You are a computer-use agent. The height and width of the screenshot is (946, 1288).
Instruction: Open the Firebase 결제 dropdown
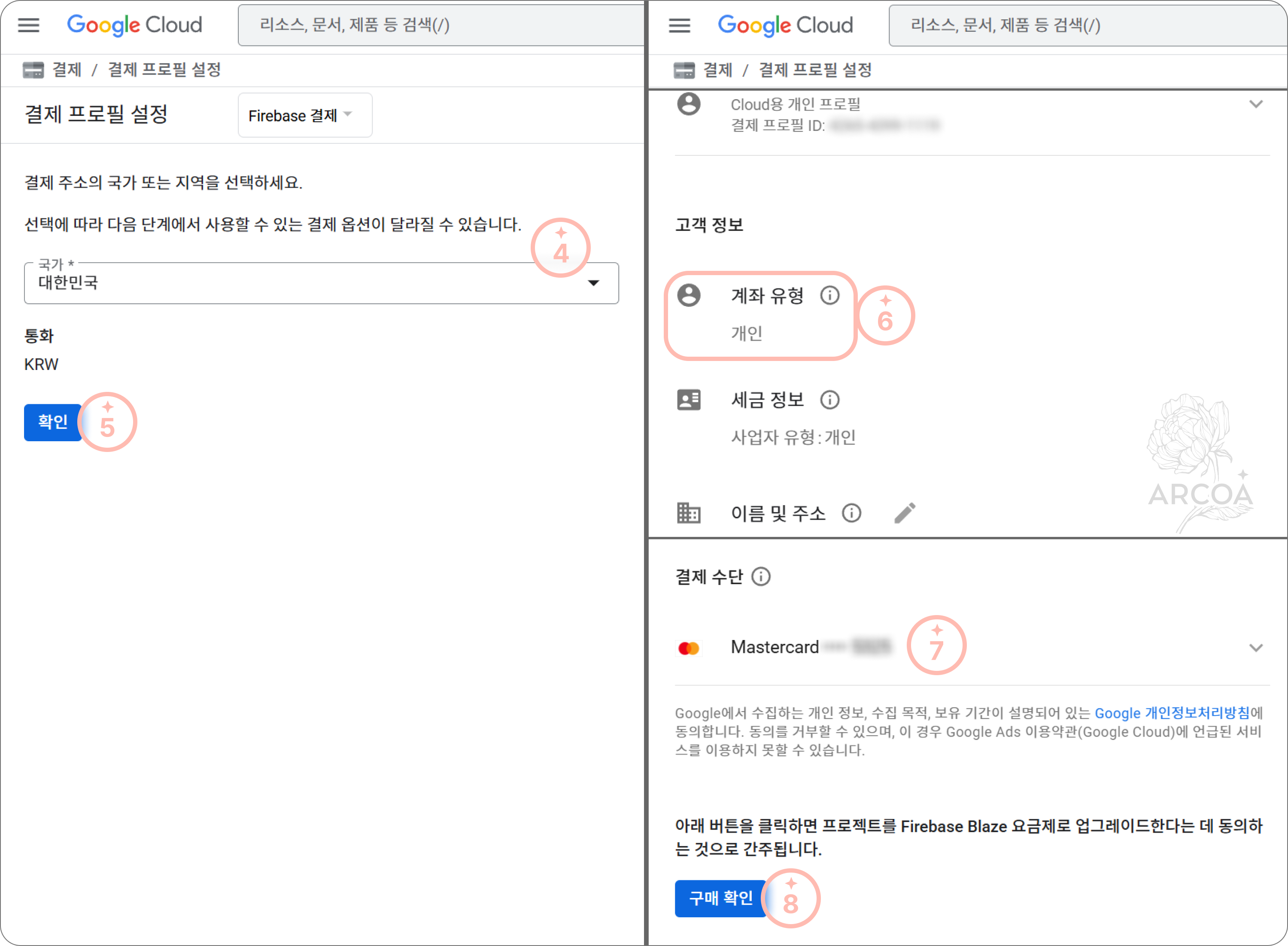click(305, 115)
